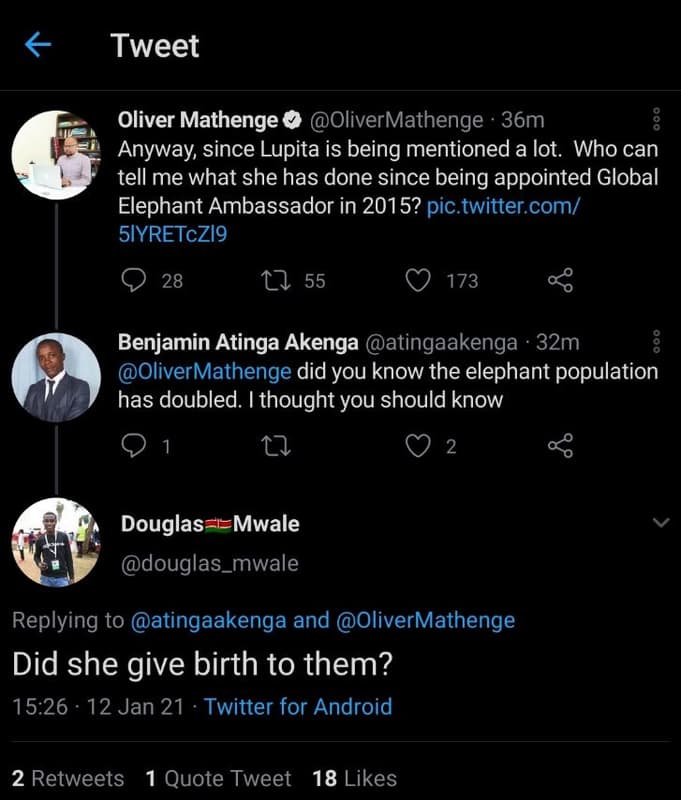Reply to Benjamin Atinga Akenga's tweet
Image resolution: width=681 pixels, height=800 pixels.
point(134,446)
